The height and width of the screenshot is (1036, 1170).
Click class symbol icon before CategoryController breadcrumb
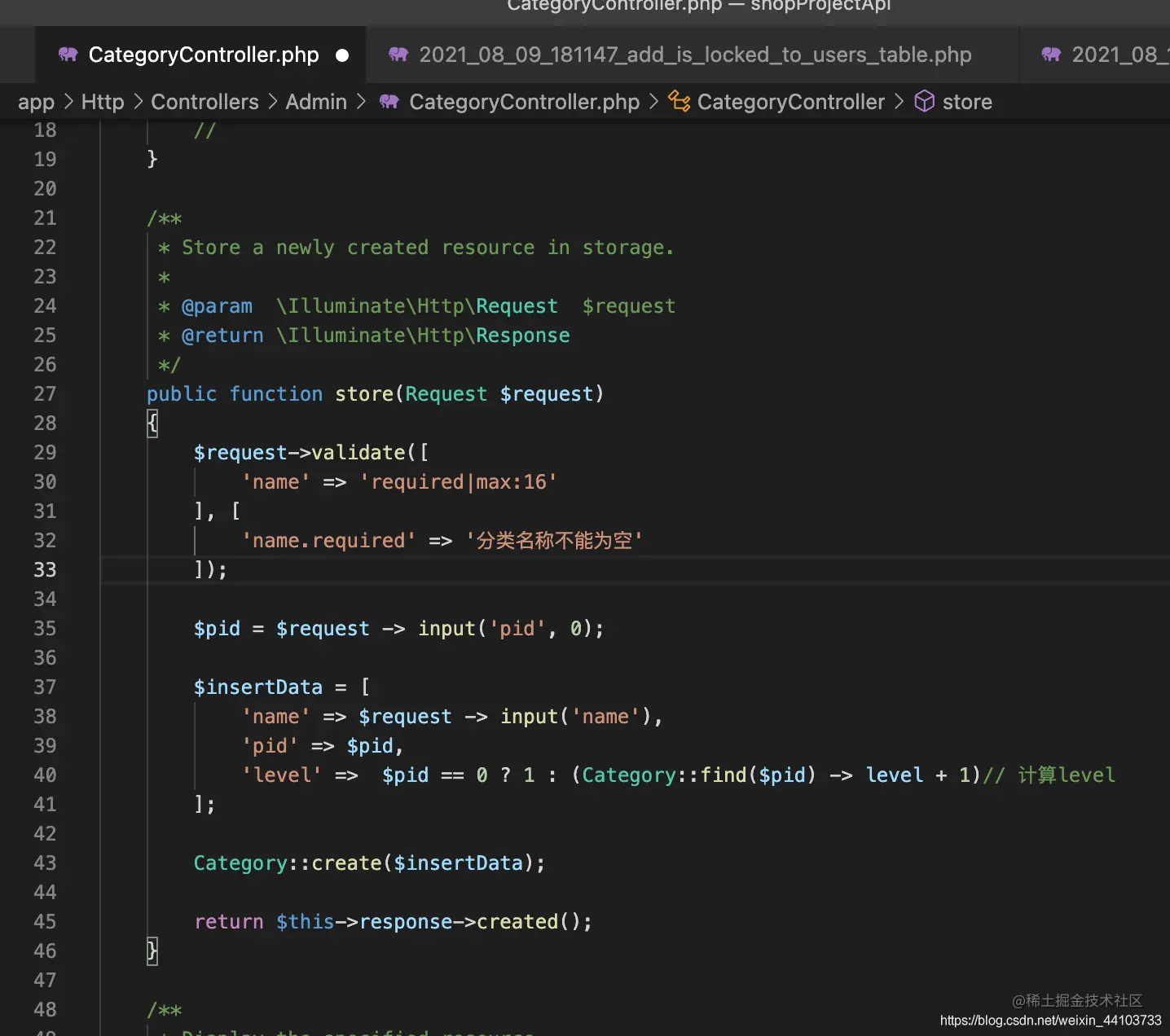(679, 101)
